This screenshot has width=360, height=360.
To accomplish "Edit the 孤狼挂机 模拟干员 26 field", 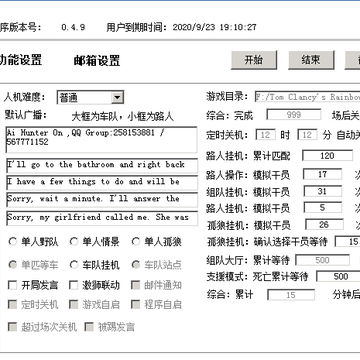I will pos(324,225).
